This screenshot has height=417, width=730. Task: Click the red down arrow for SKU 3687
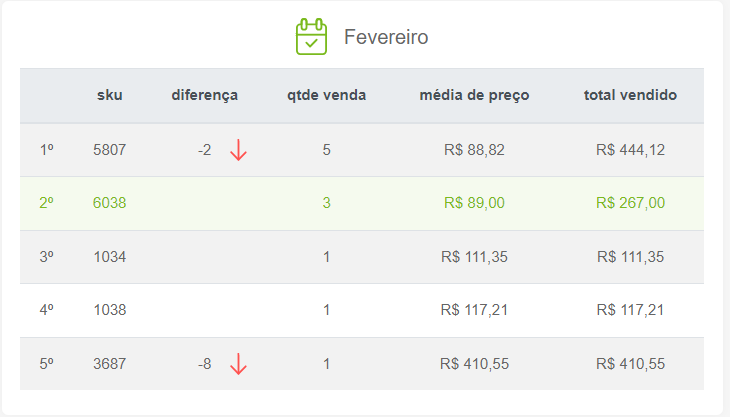pyautogui.click(x=238, y=364)
